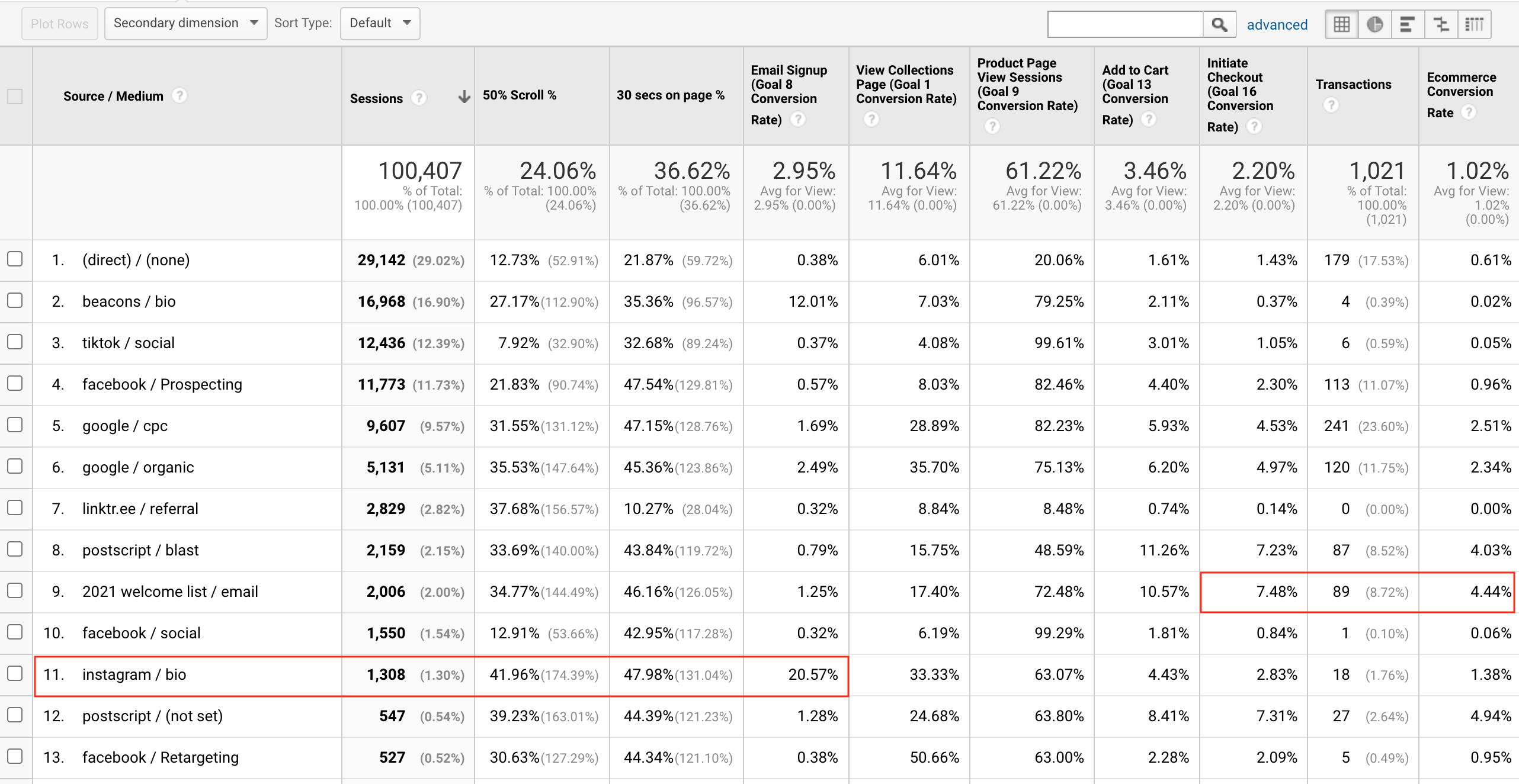Open the Sort Type Default dropdown
This screenshot has width=1519, height=784.
[380, 23]
